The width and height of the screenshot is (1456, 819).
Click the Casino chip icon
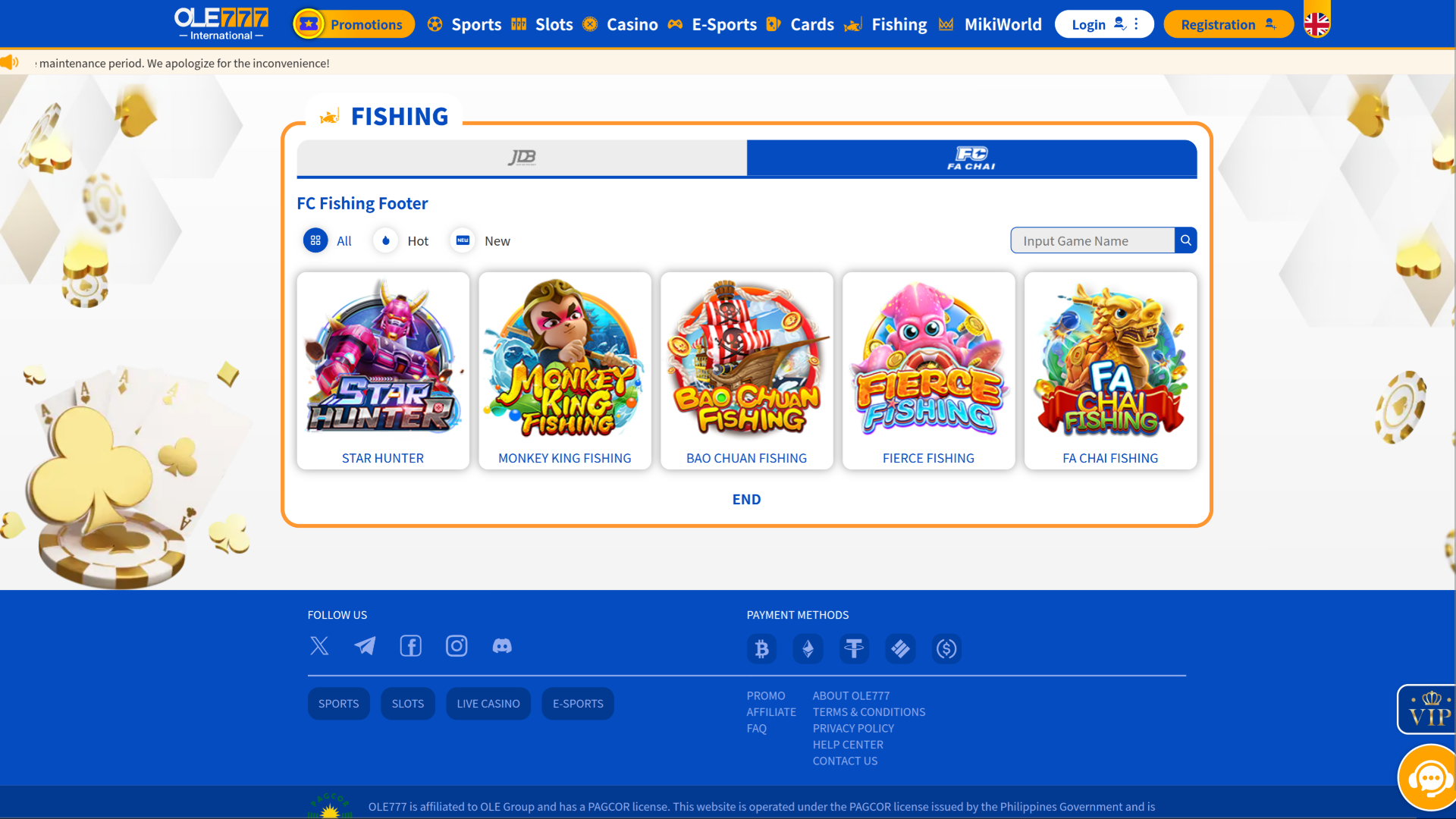pos(591,24)
